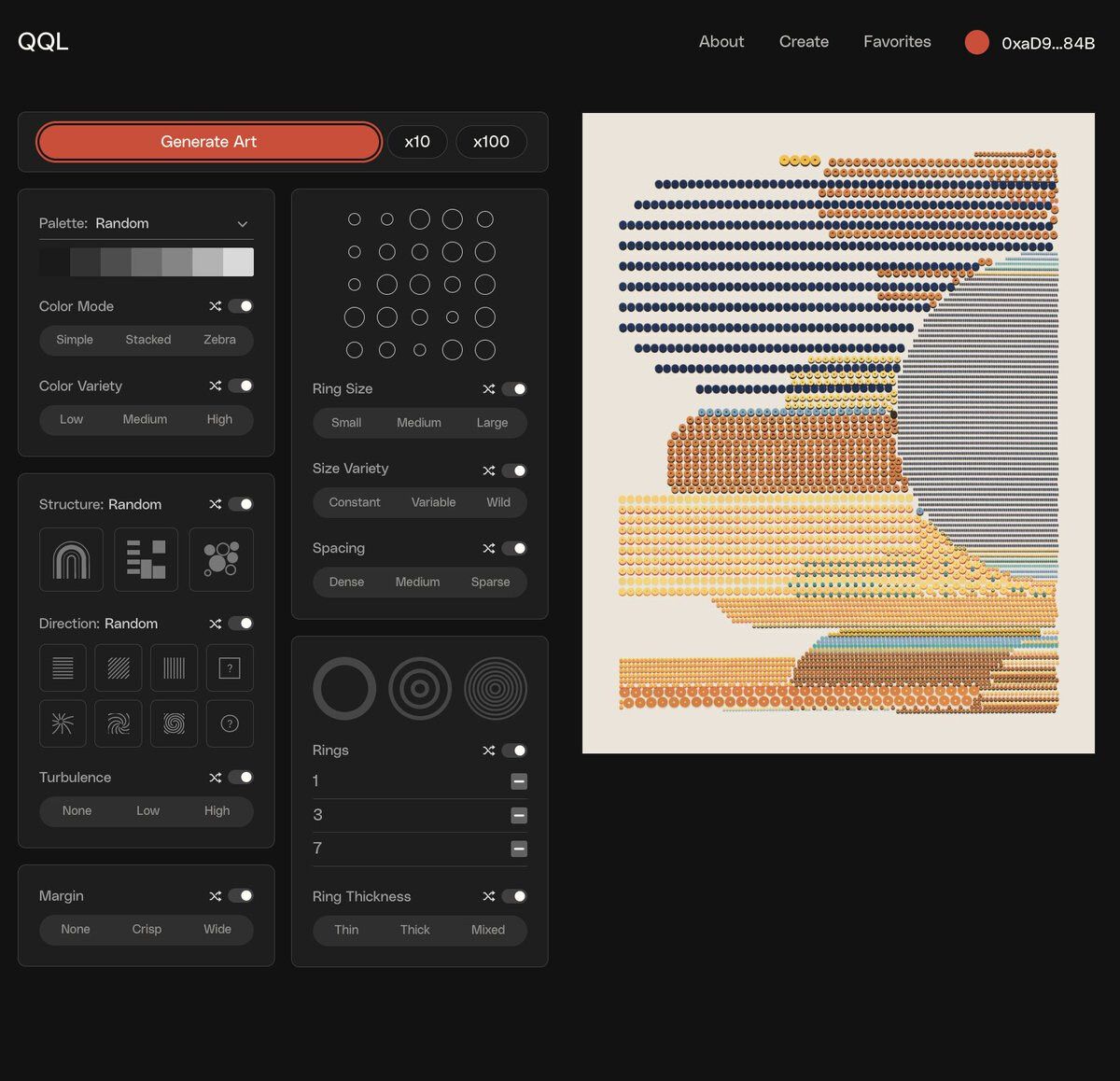Click the shuffle icon beside Ring Size
The image size is (1120, 1081).
coord(488,389)
